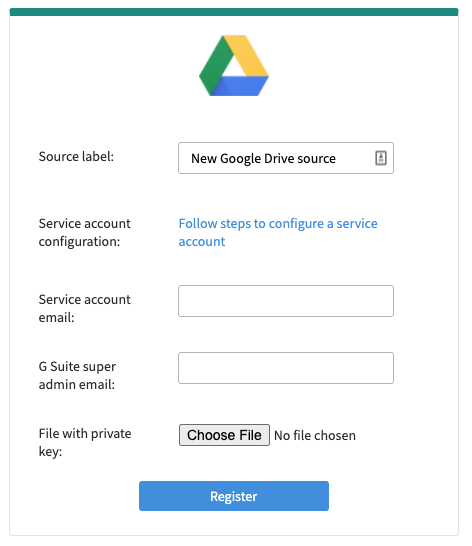The image size is (472, 546).
Task: Click the blue section of Google Drive logo
Action: coord(240,86)
